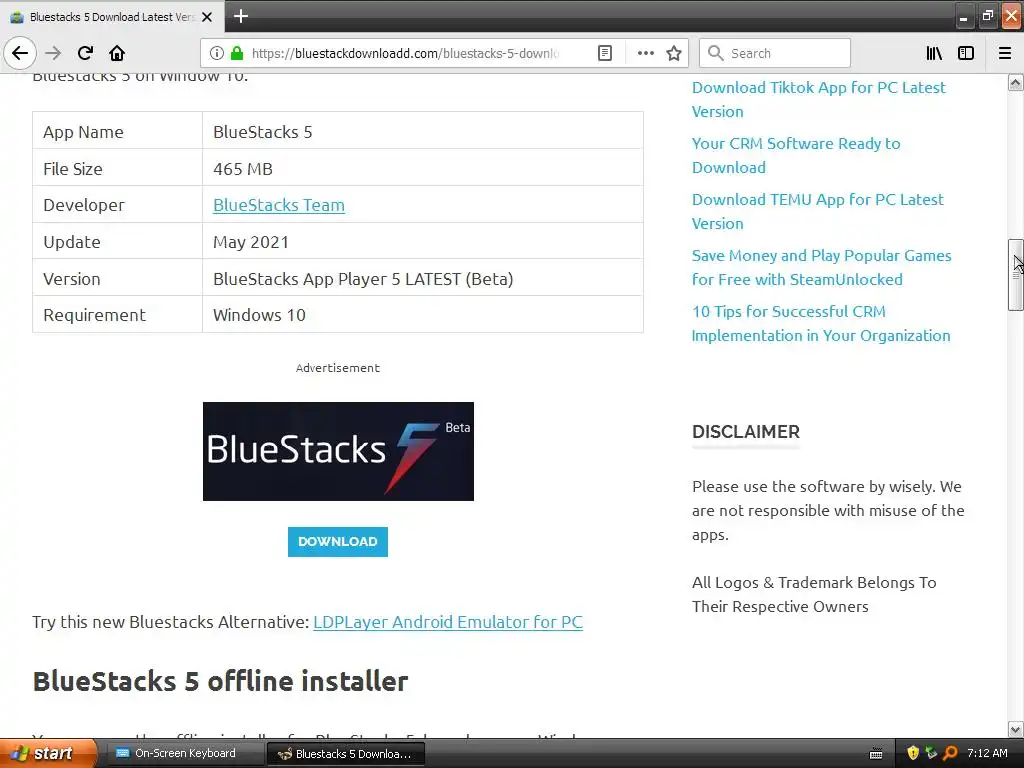Show sidebars button in toolbar
1024x768 pixels.
tap(966, 53)
